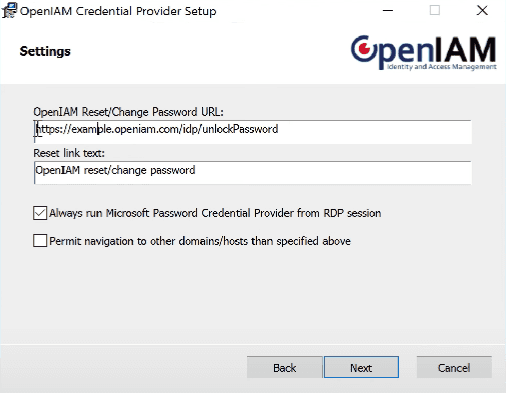
Task: Tick the Permit navigation to other domains checkbox
Action: (40, 241)
